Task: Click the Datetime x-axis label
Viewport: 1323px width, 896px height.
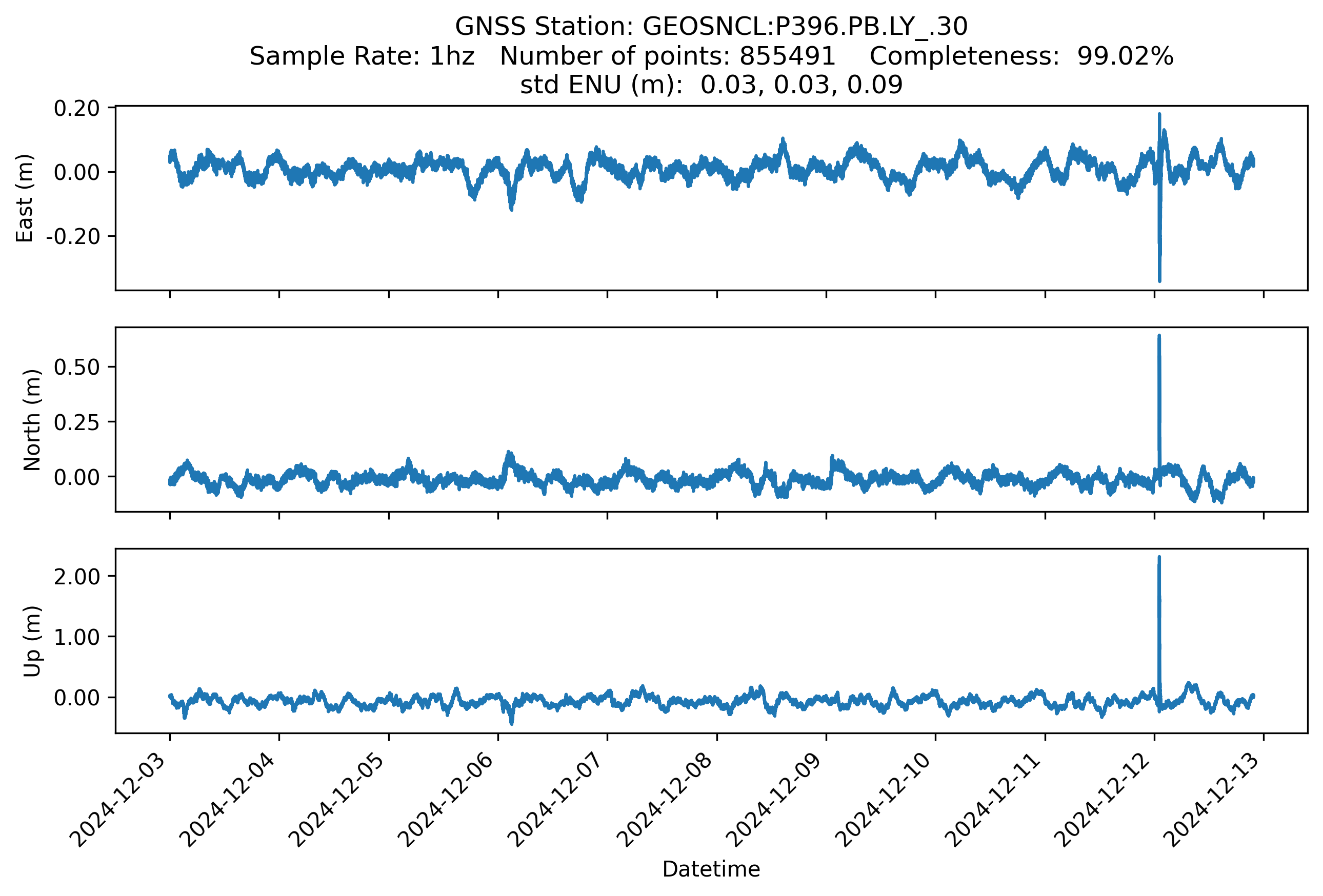Action: tap(711, 869)
